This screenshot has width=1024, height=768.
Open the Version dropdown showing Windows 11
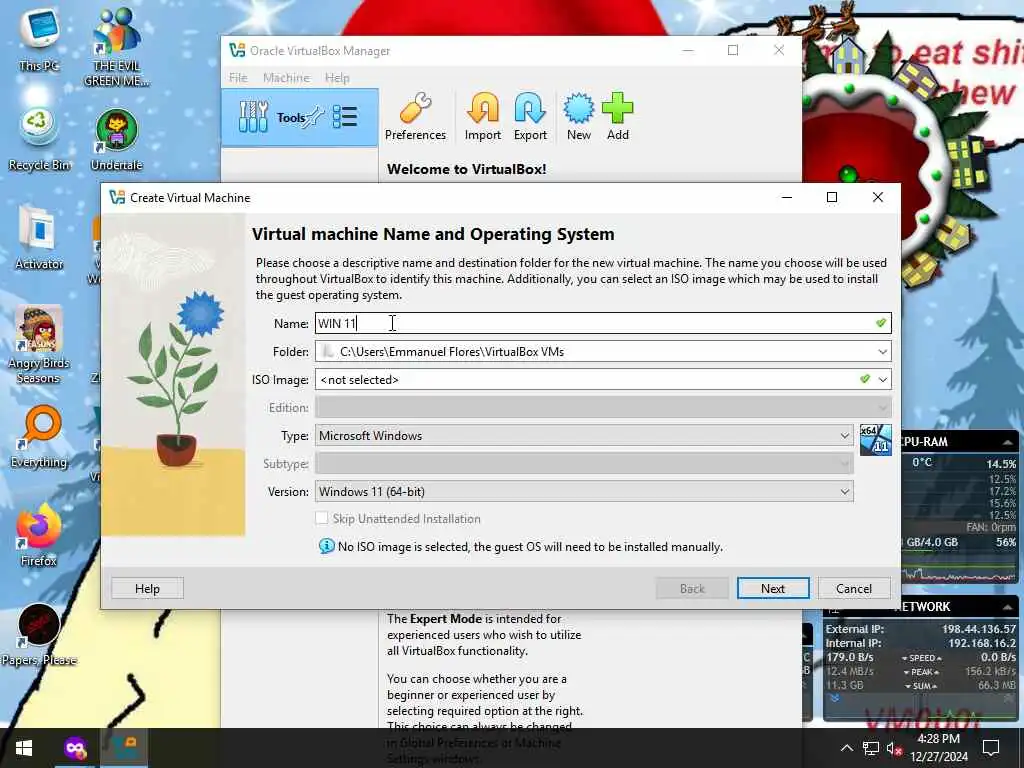[x=584, y=492]
